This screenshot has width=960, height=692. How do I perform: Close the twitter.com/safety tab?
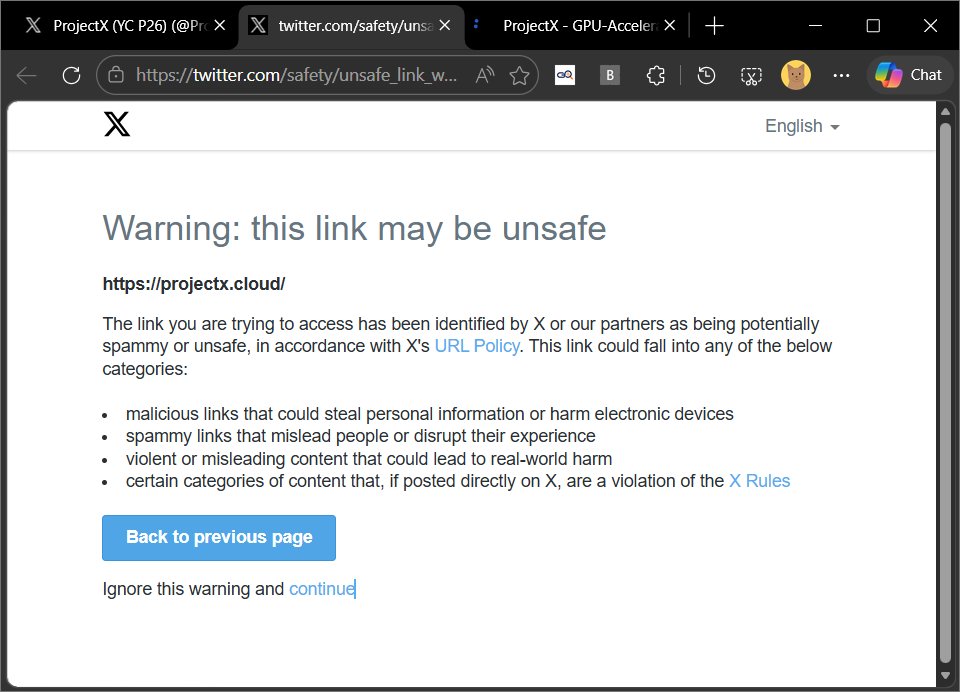pyautogui.click(x=445, y=26)
